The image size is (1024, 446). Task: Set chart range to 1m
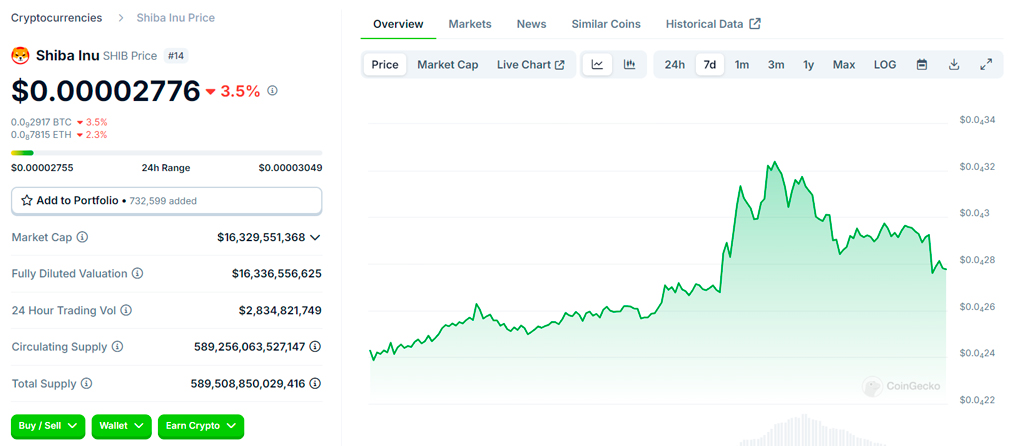(742, 65)
